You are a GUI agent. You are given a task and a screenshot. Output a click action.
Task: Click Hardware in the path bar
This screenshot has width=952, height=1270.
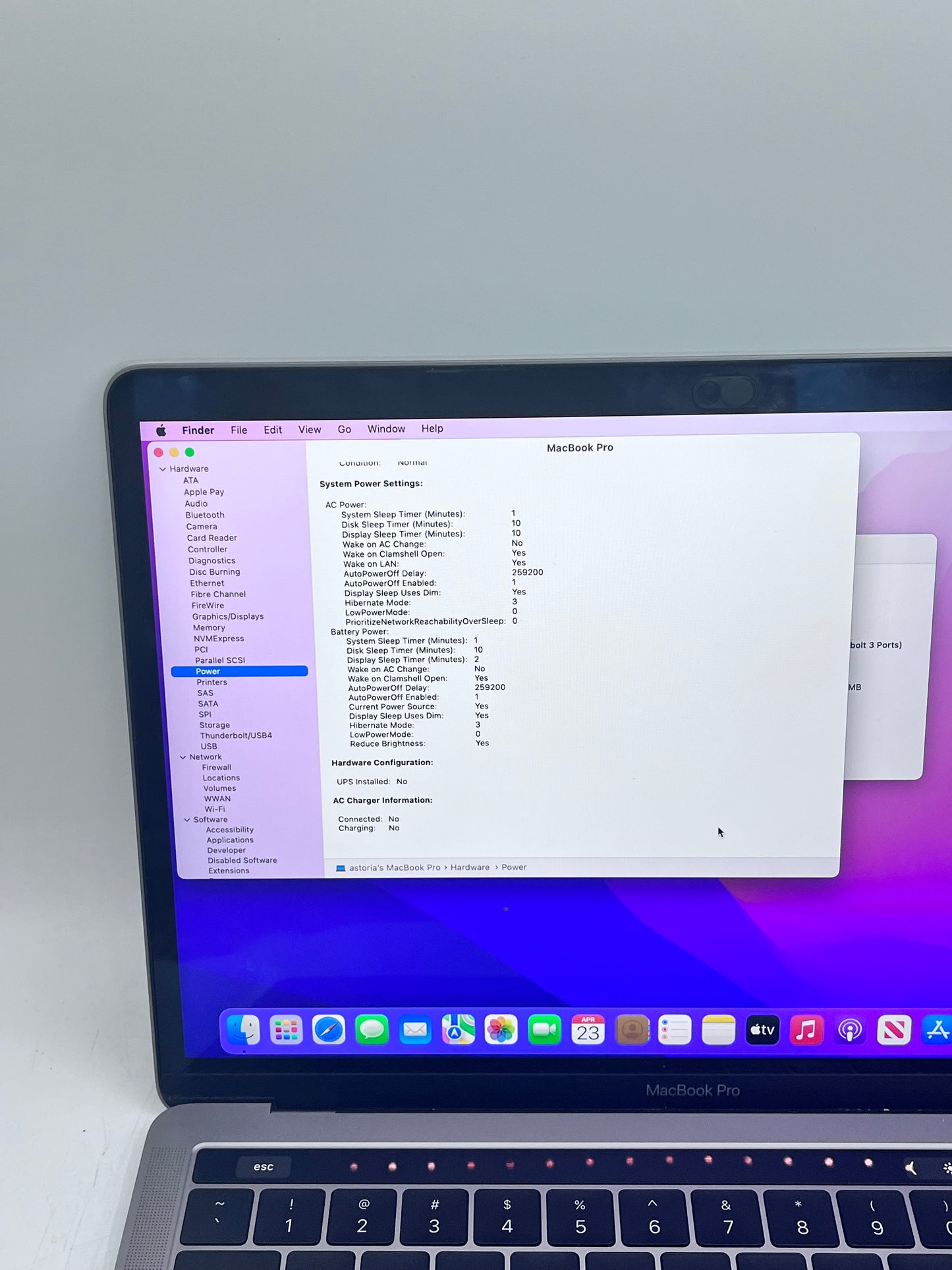click(470, 867)
